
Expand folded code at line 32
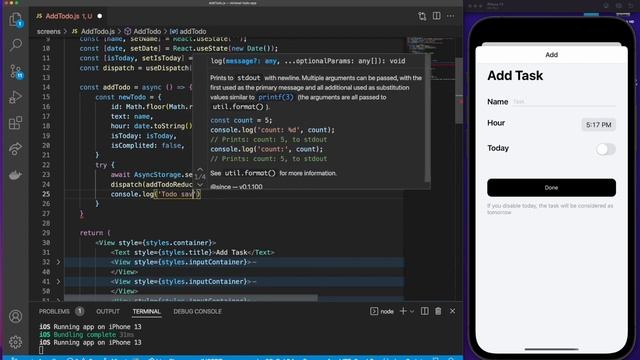58,262
